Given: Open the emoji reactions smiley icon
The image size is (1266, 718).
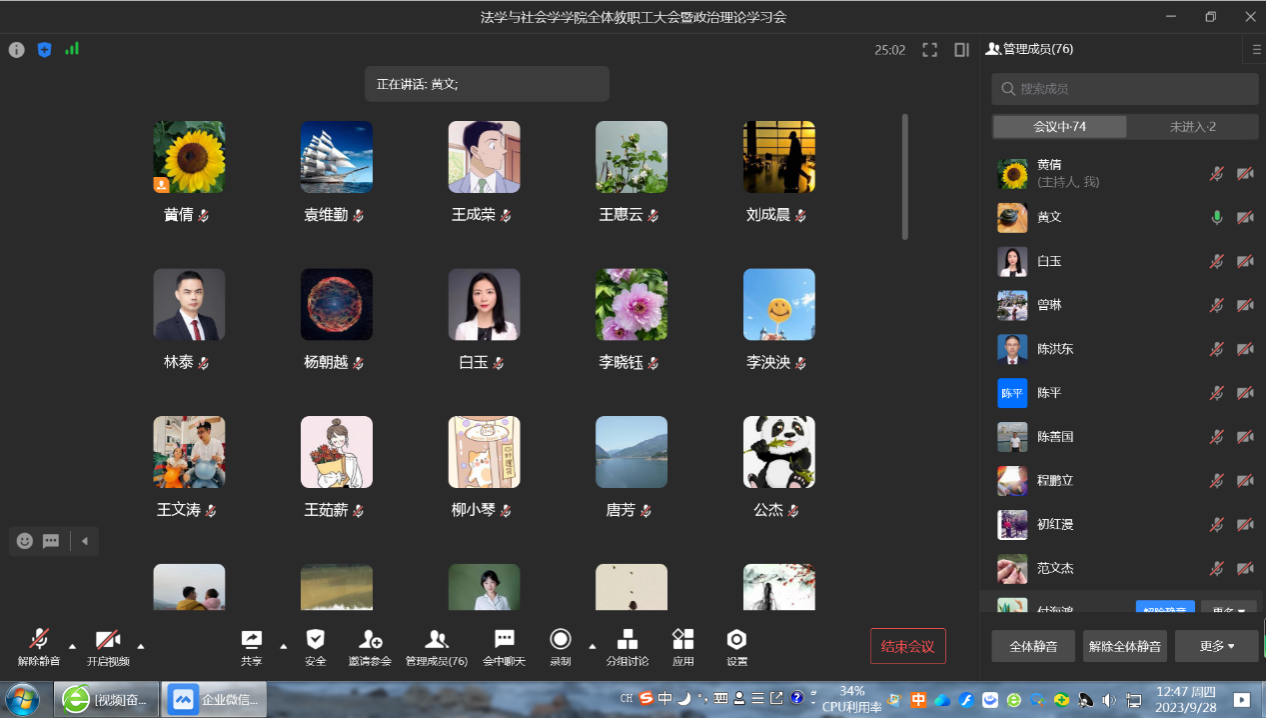Looking at the screenshot, I should pos(25,541).
